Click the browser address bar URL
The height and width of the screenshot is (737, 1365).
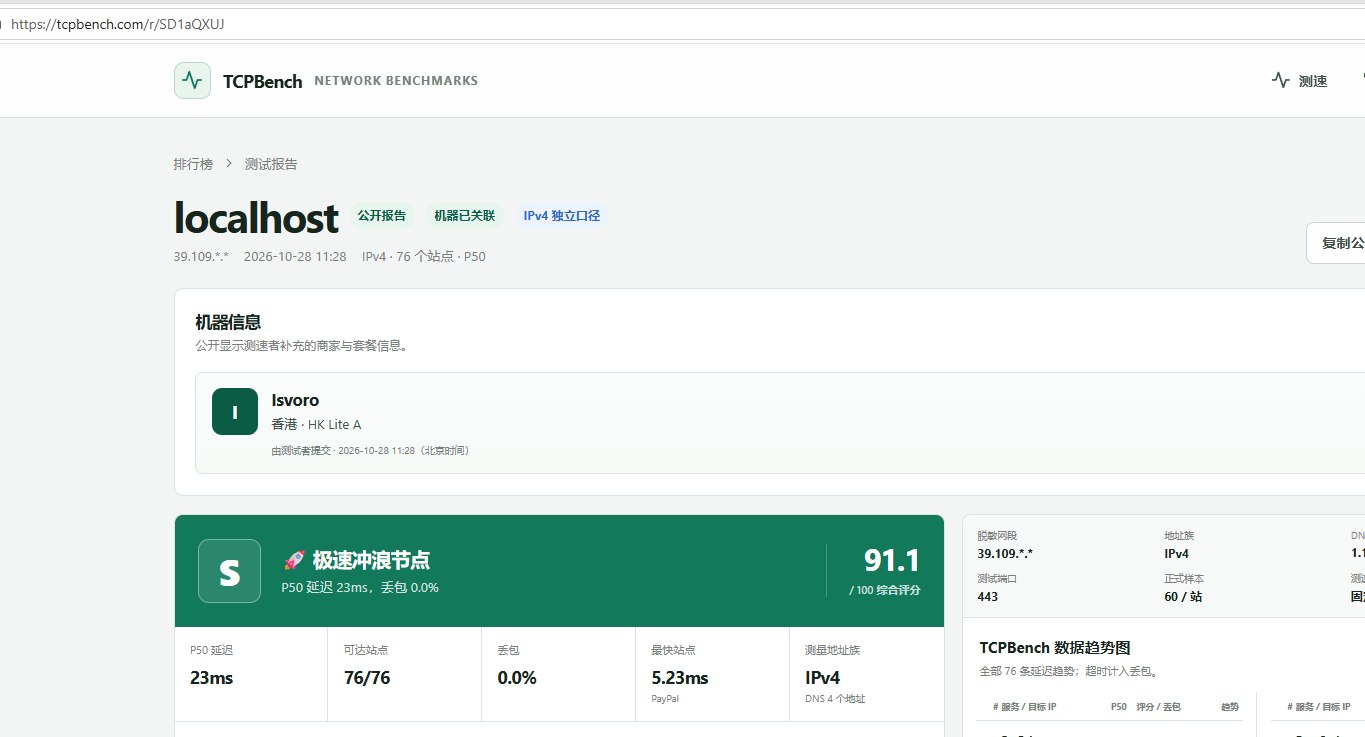click(118, 24)
